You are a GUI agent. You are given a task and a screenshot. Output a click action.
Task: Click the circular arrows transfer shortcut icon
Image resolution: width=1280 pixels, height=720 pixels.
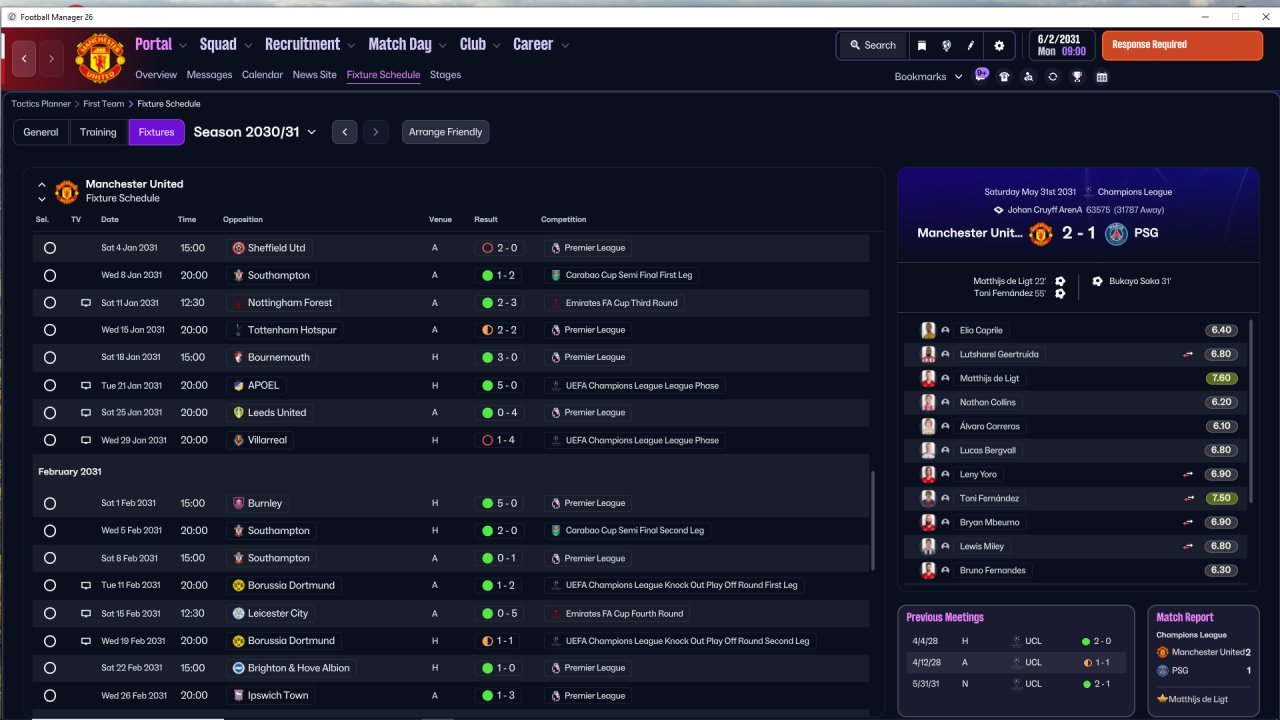[x=1053, y=77]
